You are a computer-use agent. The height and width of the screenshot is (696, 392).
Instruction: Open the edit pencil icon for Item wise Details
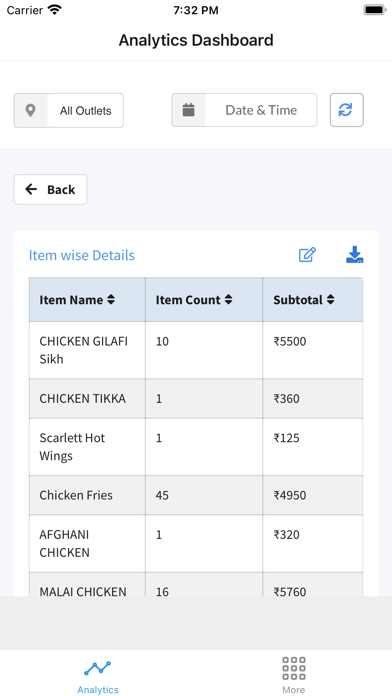(307, 255)
